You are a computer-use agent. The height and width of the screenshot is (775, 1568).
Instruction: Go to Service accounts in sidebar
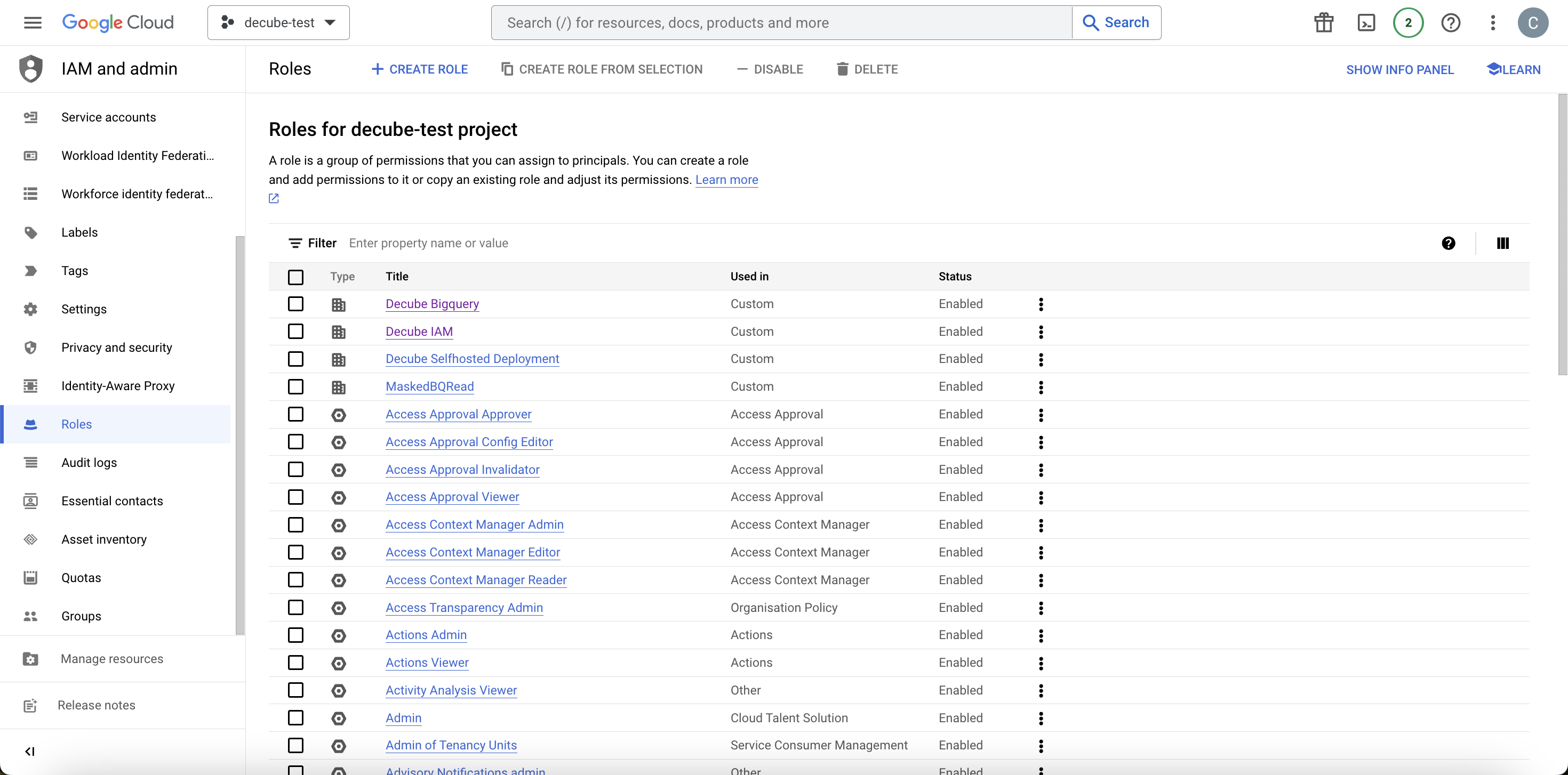click(x=108, y=117)
